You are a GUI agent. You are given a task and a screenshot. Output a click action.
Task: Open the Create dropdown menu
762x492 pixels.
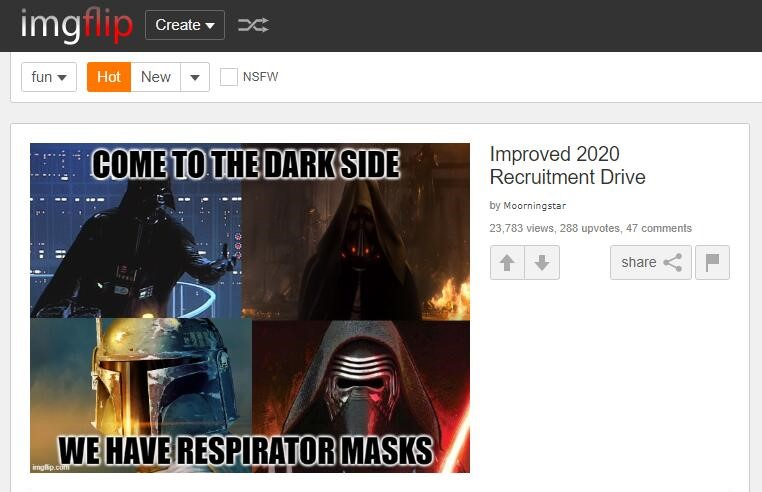click(185, 25)
